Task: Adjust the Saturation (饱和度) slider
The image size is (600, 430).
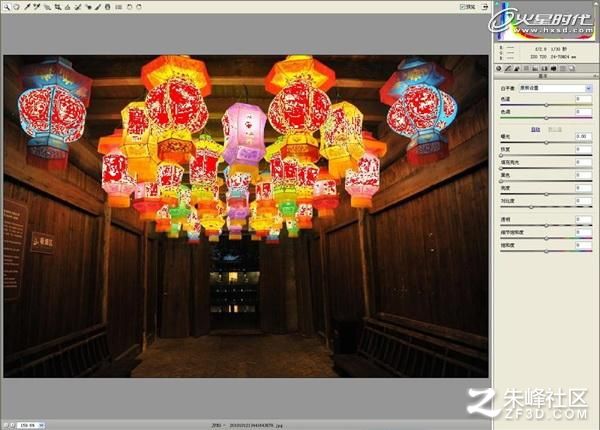Action: (x=546, y=251)
